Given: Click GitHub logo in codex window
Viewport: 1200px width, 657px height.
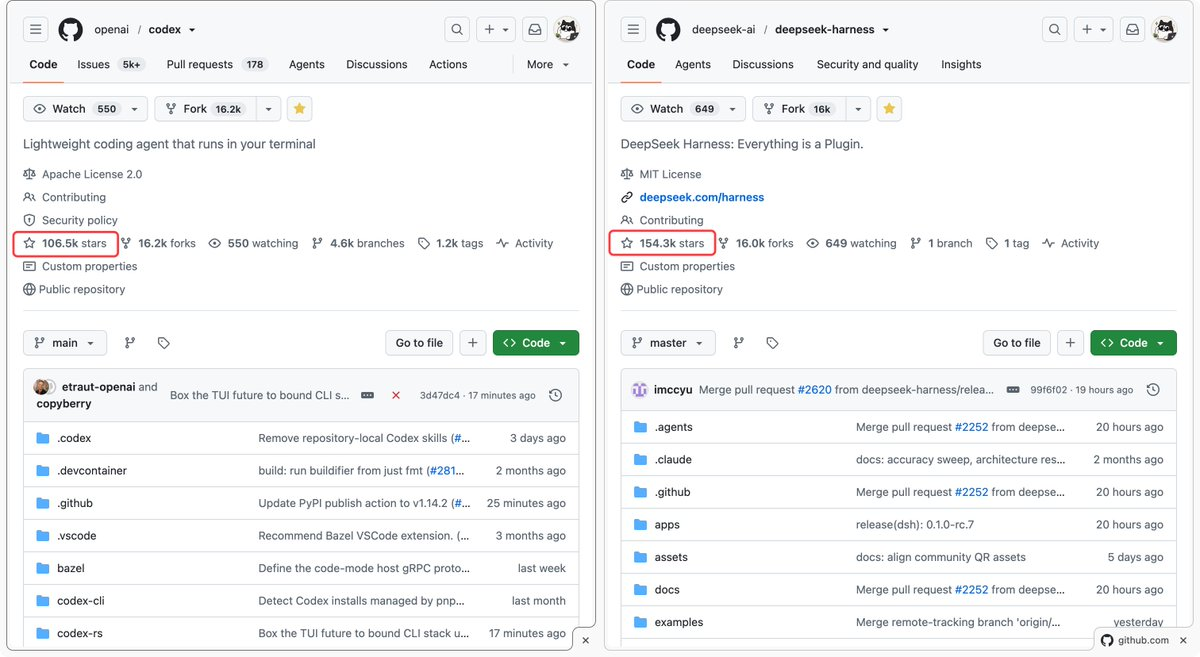Looking at the screenshot, I should (70, 30).
